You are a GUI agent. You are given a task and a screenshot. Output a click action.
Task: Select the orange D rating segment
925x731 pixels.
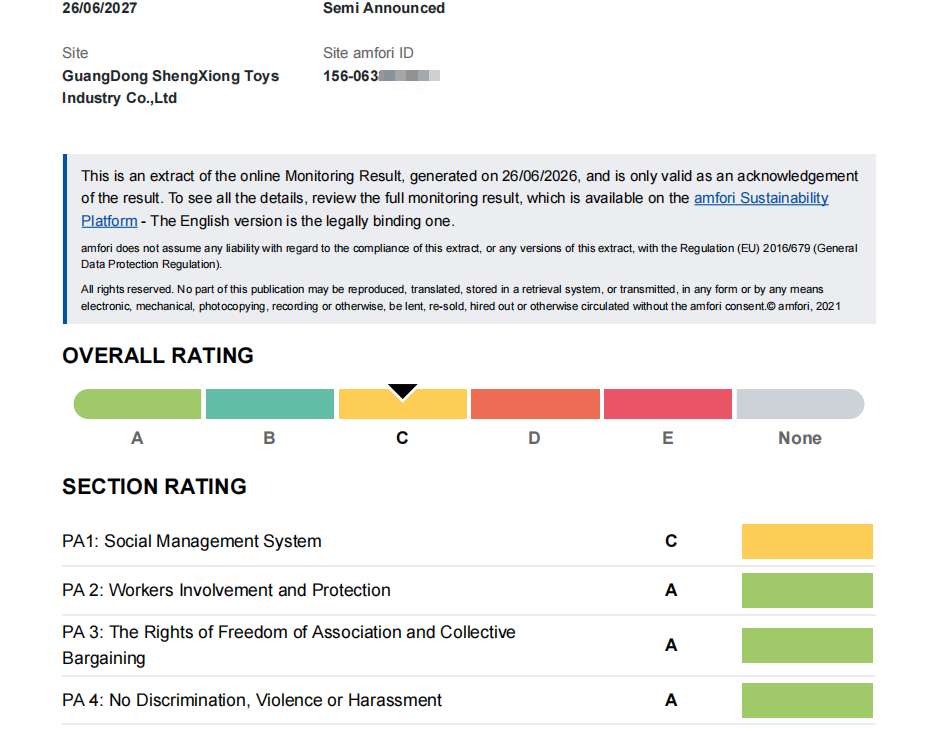pos(535,404)
